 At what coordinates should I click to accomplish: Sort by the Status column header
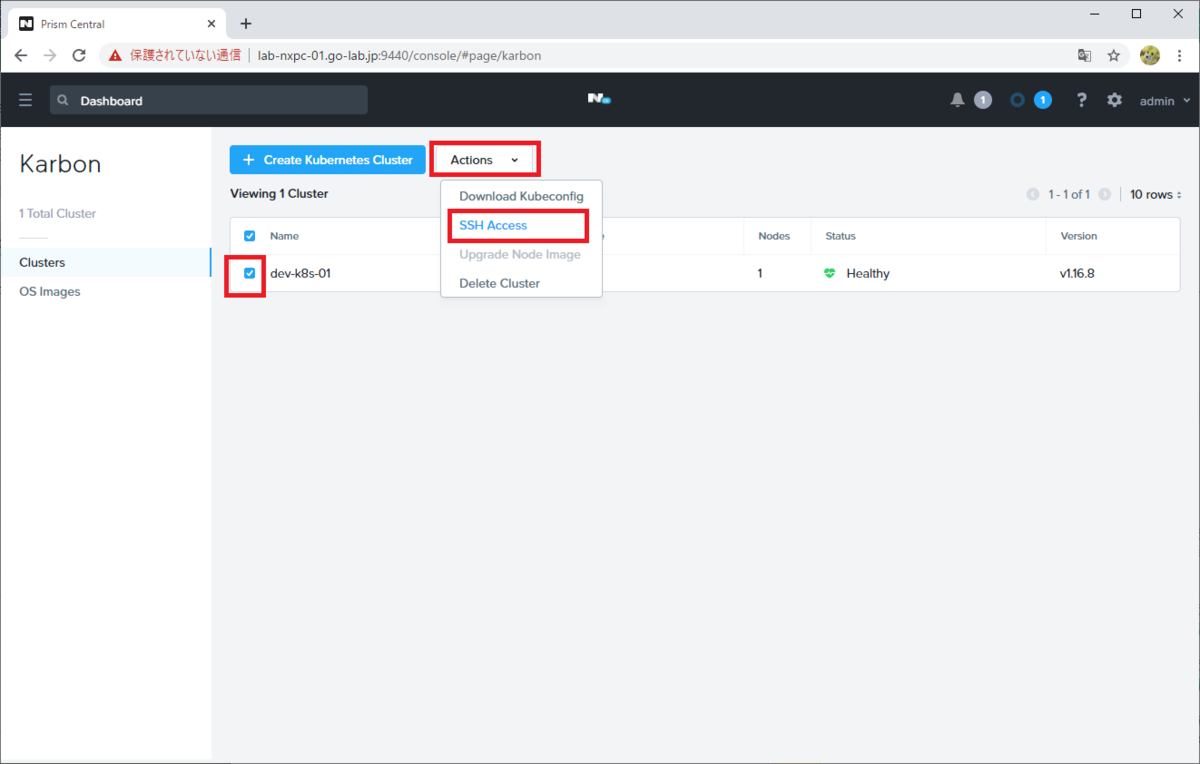(x=840, y=236)
